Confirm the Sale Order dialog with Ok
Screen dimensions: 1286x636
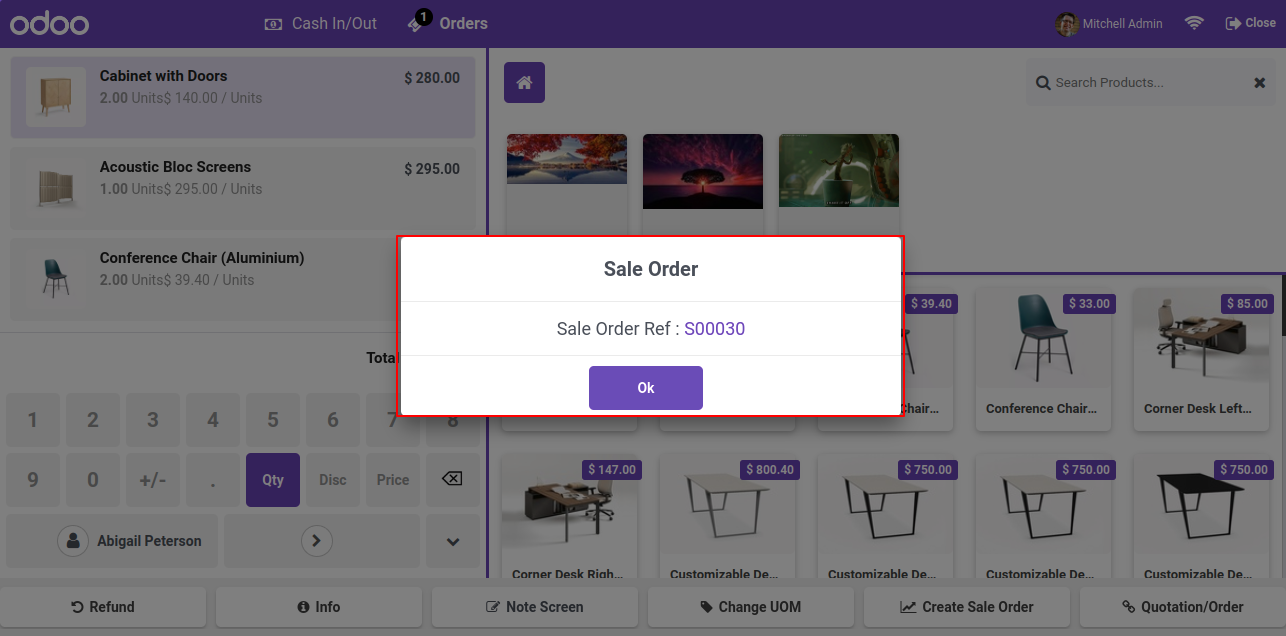point(646,388)
